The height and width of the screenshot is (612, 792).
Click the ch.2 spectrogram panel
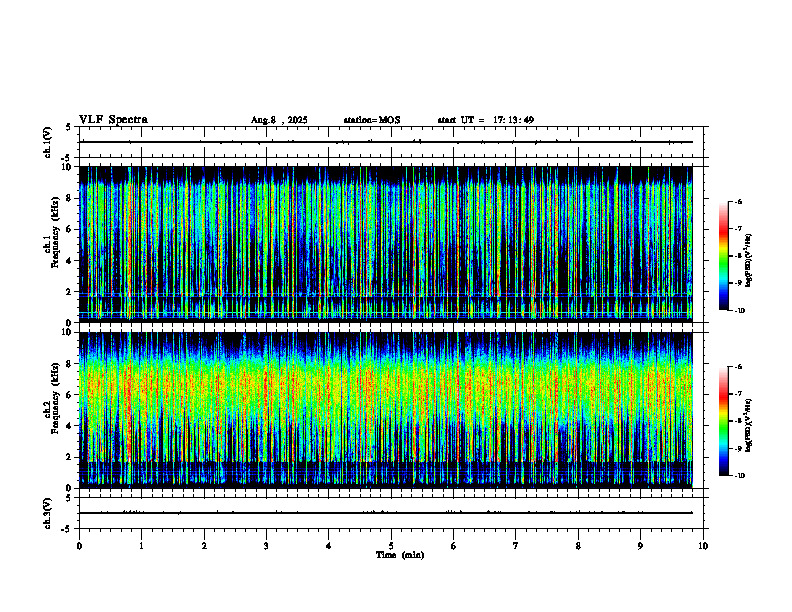(x=385, y=410)
